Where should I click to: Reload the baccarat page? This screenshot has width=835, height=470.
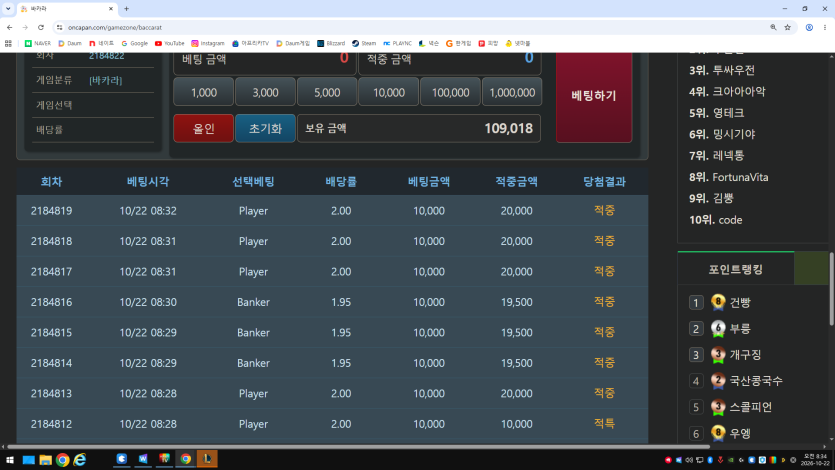pos(41,27)
